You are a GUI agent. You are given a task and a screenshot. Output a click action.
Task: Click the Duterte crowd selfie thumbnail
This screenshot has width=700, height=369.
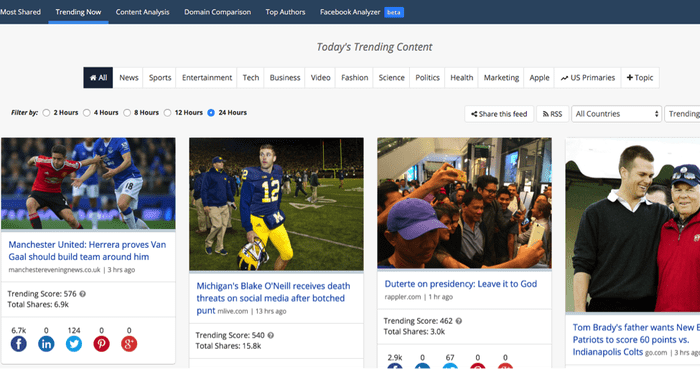click(x=464, y=203)
